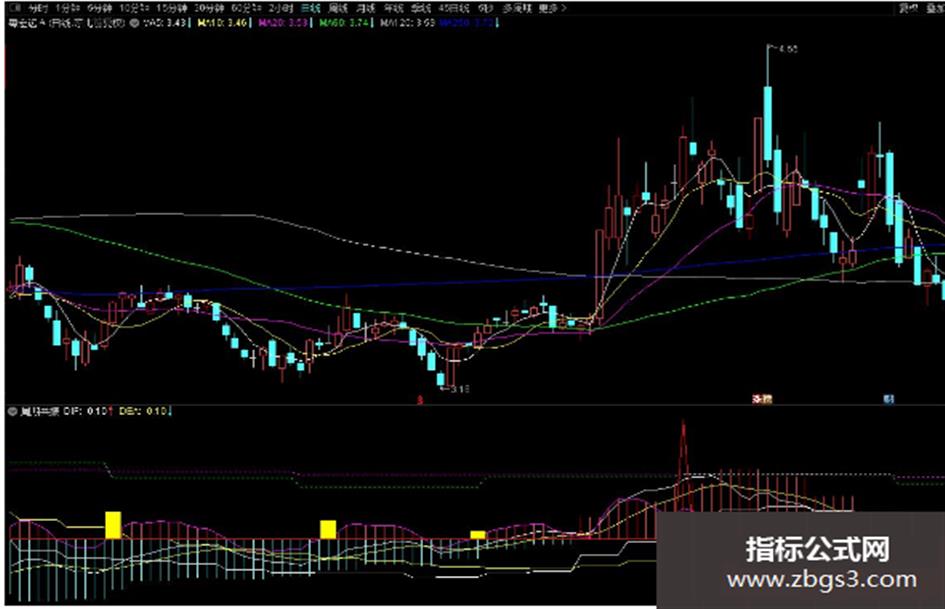The height and width of the screenshot is (609, 945).
Task: Switch to the 年线 yearly tab
Action: 393,8
